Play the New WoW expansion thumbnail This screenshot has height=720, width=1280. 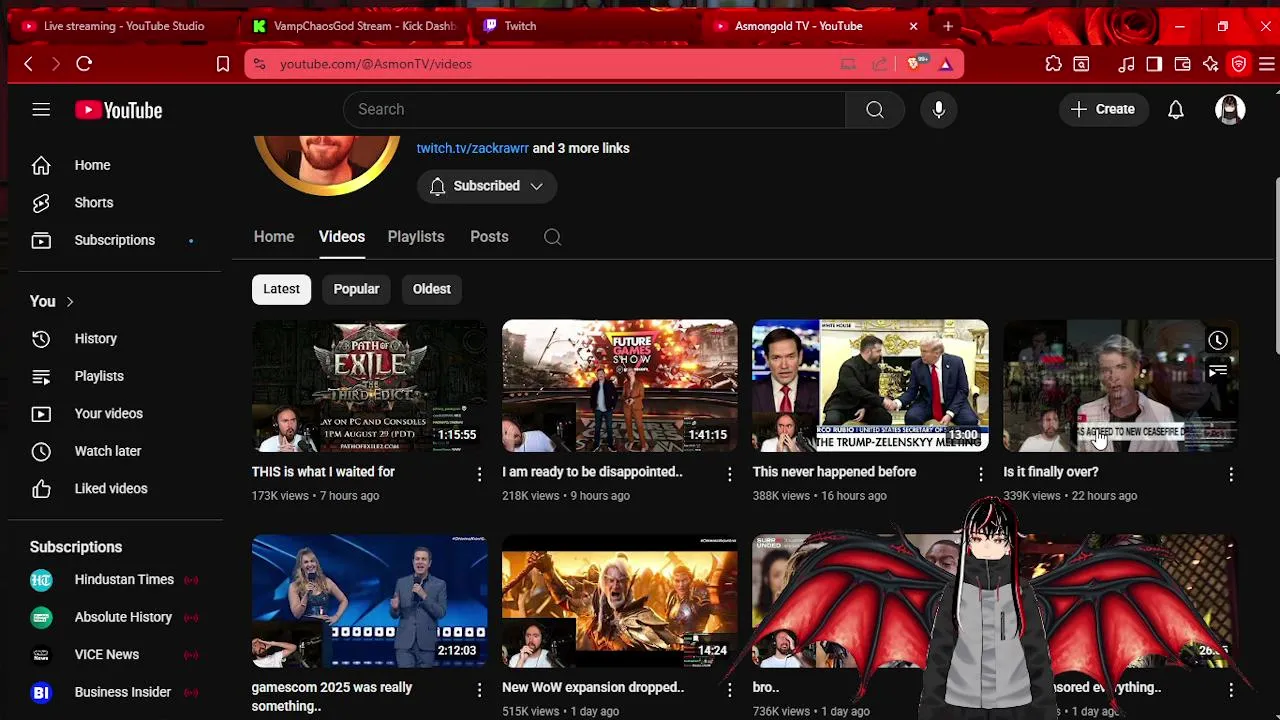(619, 601)
